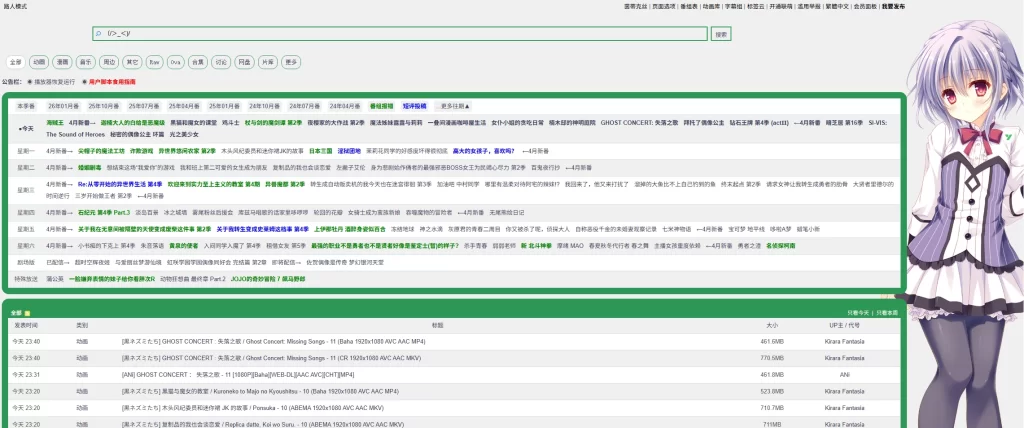Click uploader ANi in the 23:31 row

(844, 374)
